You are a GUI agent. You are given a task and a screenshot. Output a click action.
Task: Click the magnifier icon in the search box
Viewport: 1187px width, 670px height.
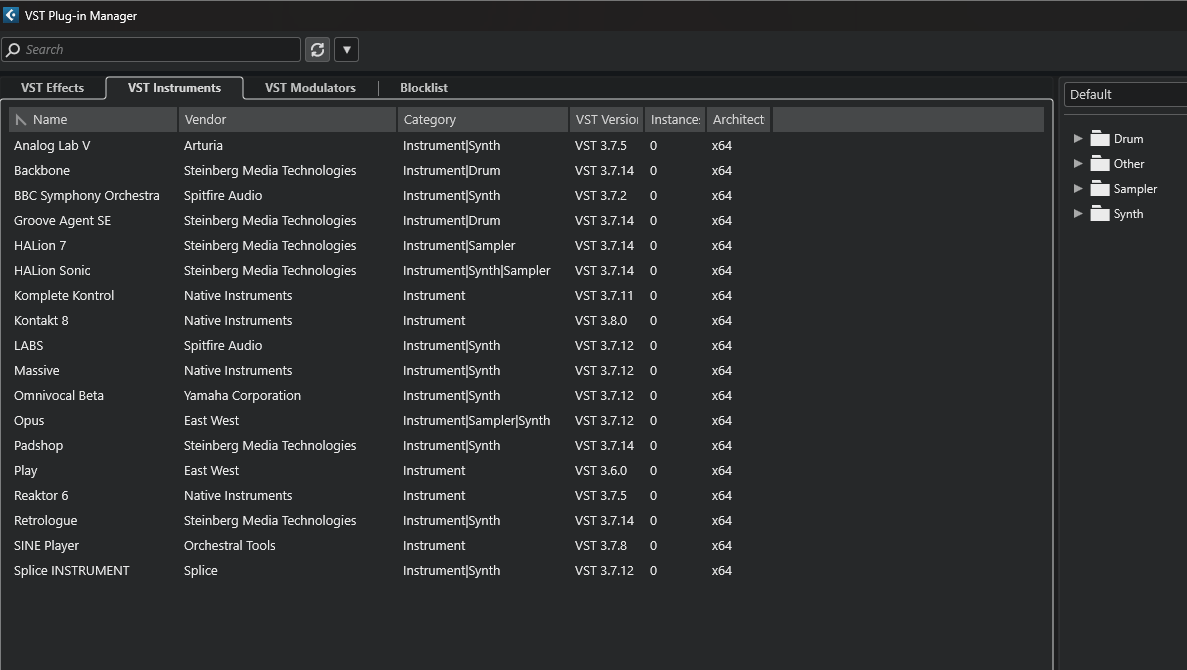point(13,50)
